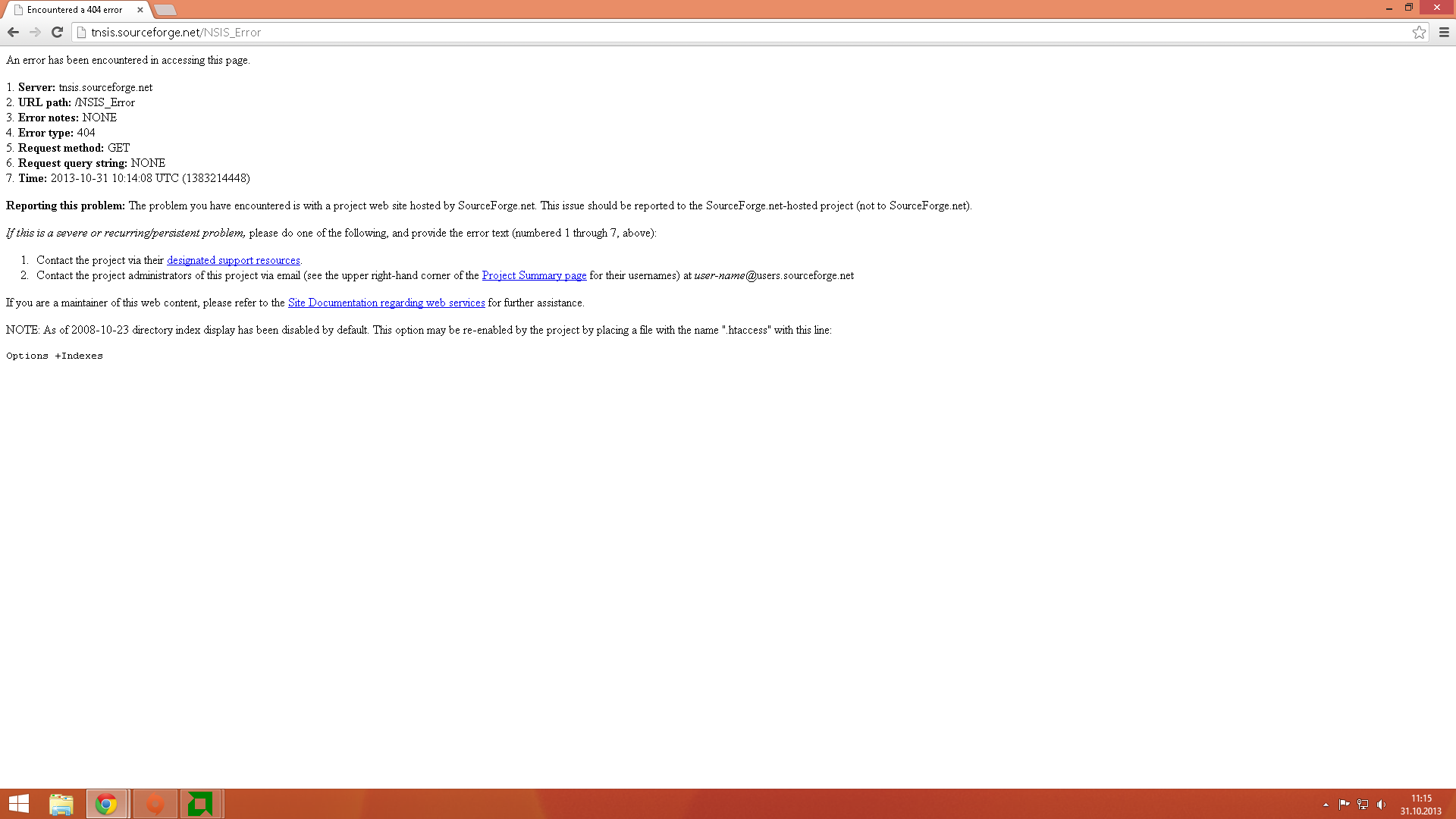Click the browser forward arrow

[x=35, y=32]
